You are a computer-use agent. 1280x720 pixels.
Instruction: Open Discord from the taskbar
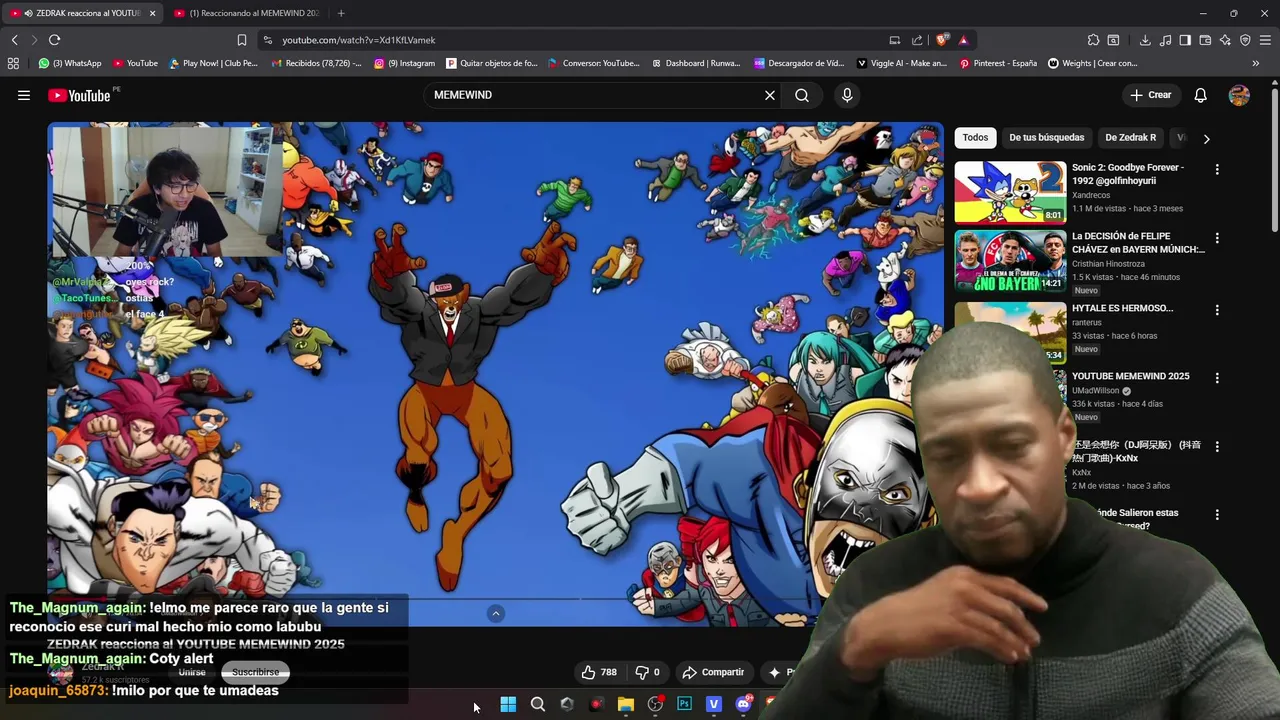pos(743,704)
